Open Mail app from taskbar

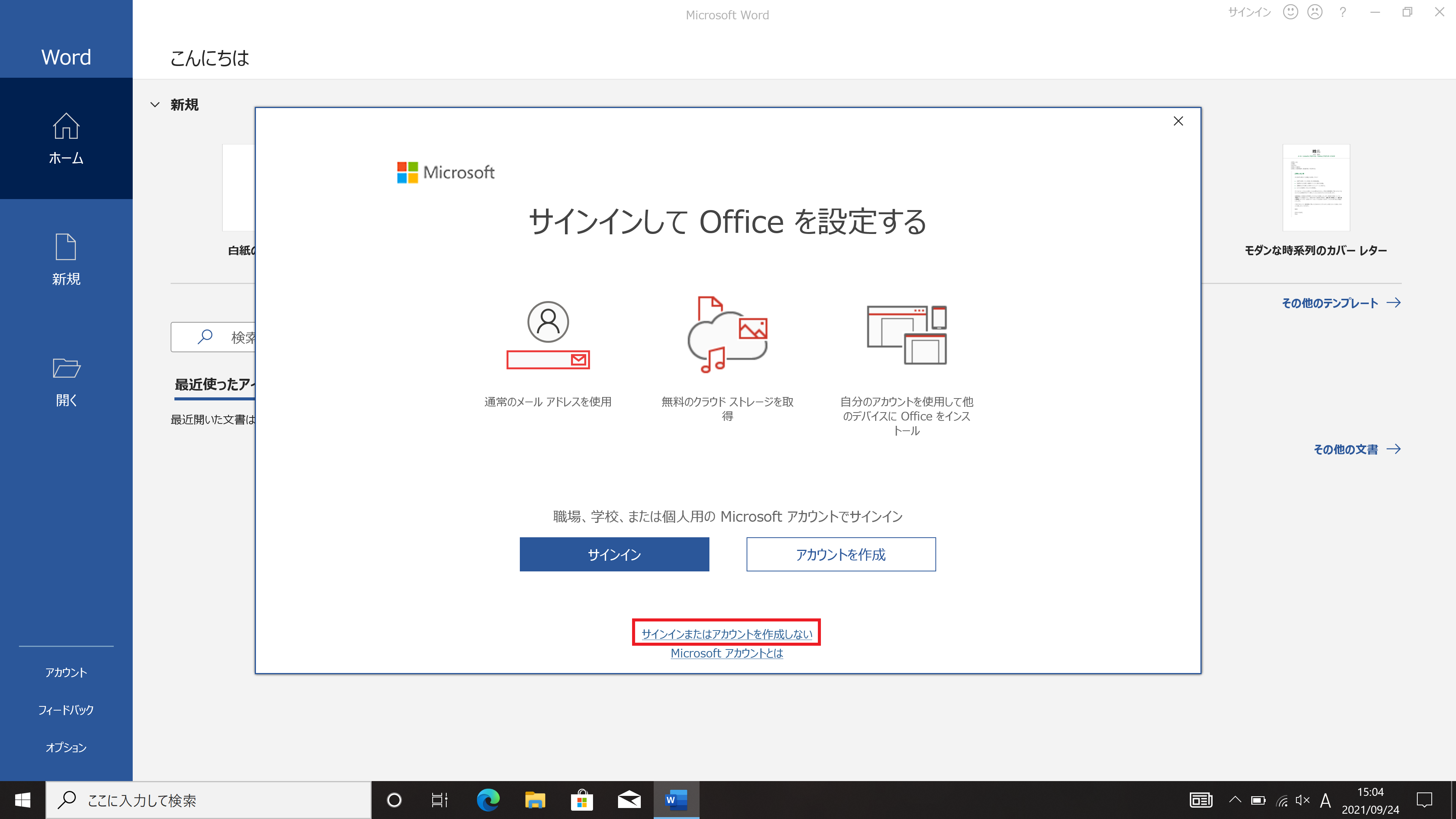[x=629, y=800]
